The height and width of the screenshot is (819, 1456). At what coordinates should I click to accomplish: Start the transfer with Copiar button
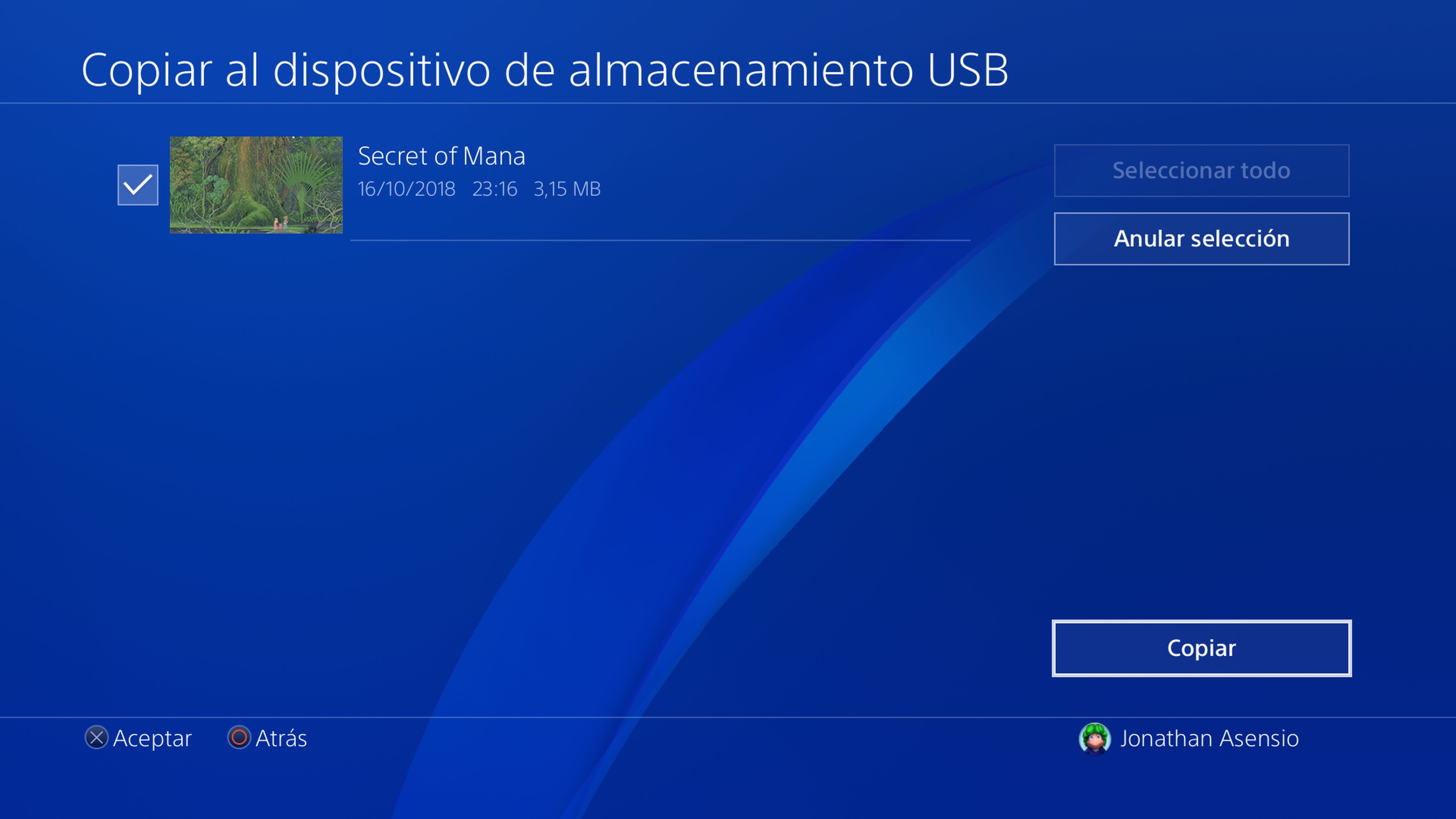coord(1201,648)
